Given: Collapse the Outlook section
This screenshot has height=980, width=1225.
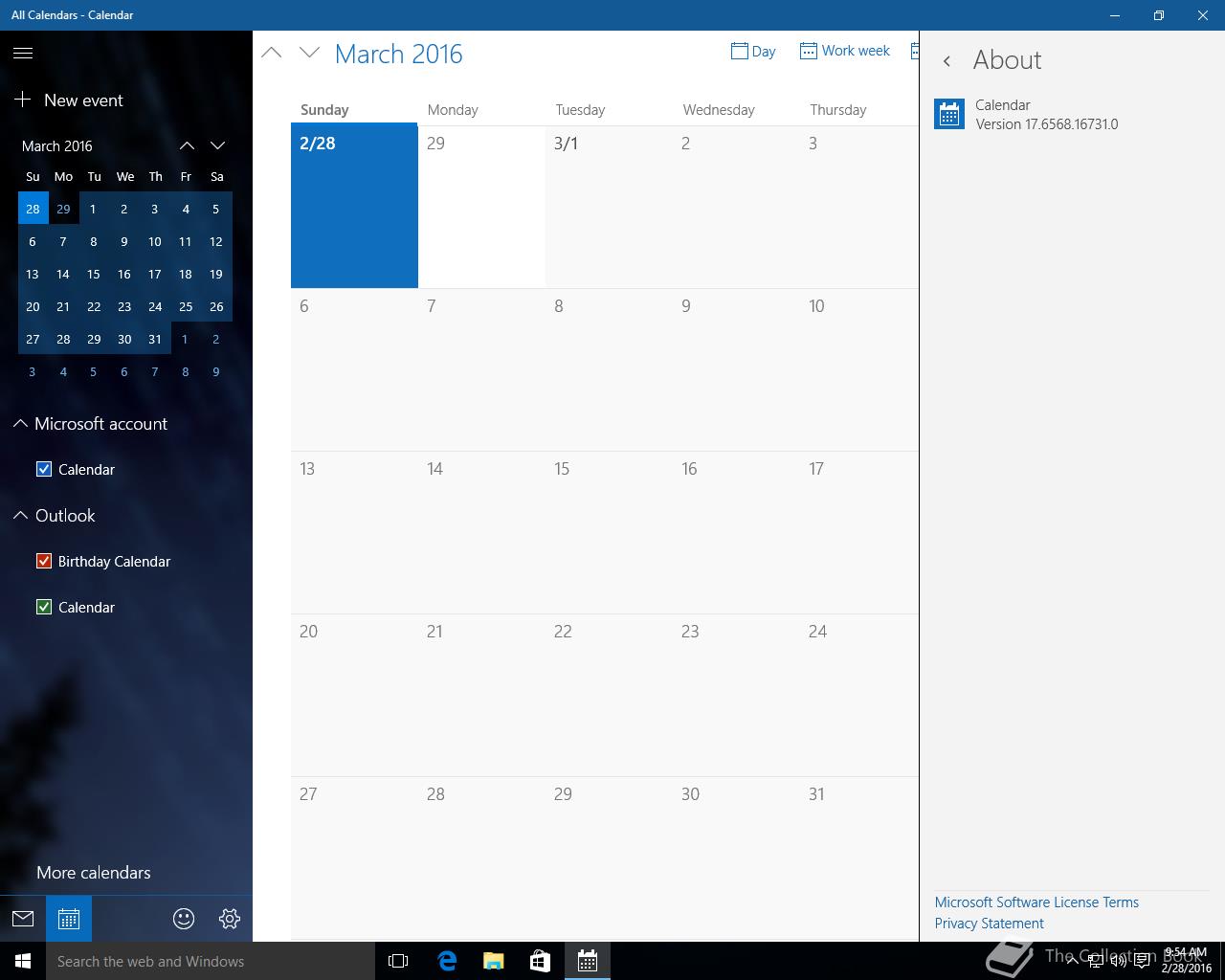Looking at the screenshot, I should (x=20, y=515).
